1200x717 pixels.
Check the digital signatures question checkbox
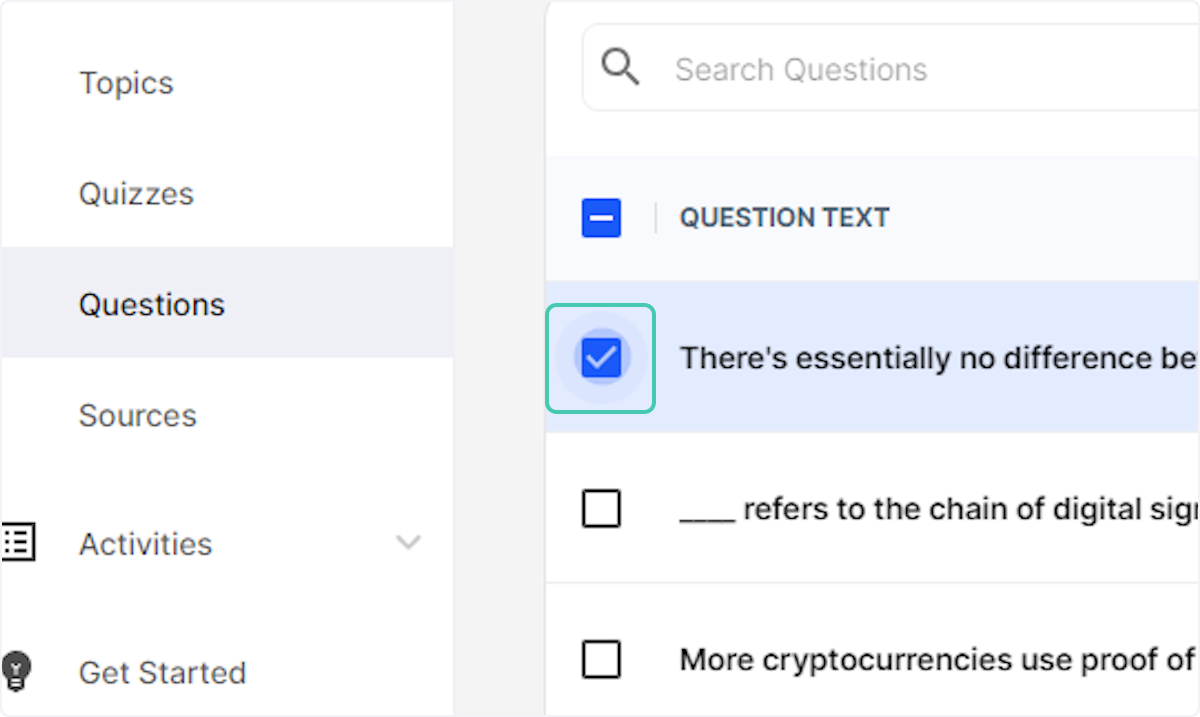(601, 508)
